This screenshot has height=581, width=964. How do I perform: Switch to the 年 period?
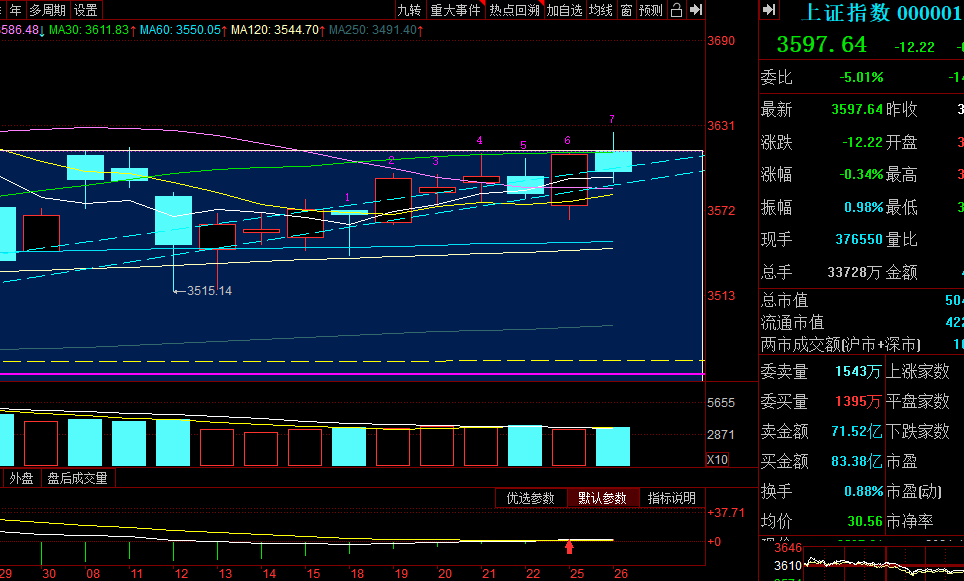15,10
